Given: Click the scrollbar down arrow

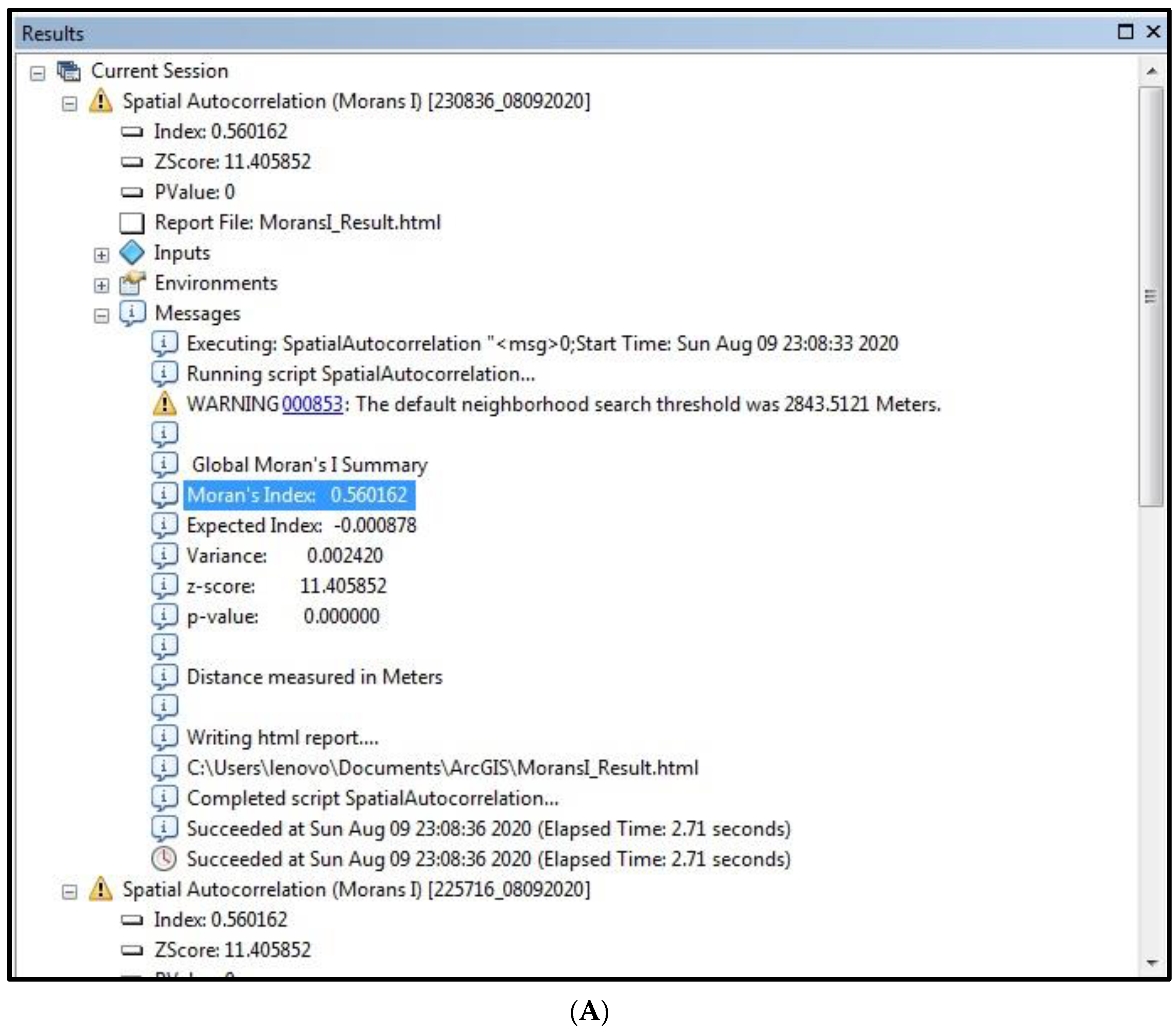Looking at the screenshot, I should 1151,963.
